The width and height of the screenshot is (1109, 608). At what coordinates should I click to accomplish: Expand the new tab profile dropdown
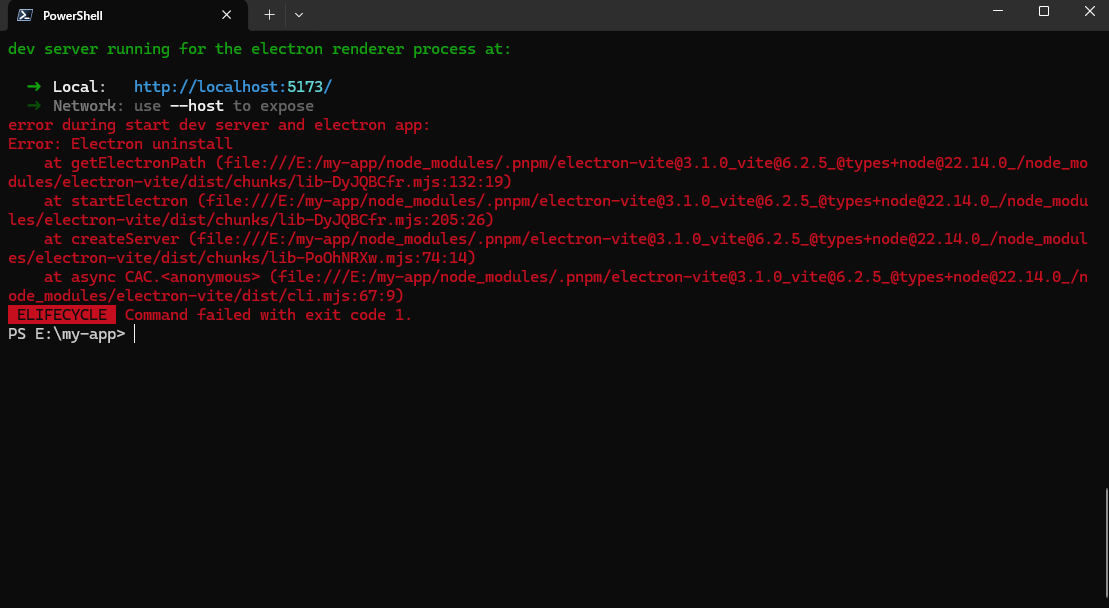[x=298, y=15]
